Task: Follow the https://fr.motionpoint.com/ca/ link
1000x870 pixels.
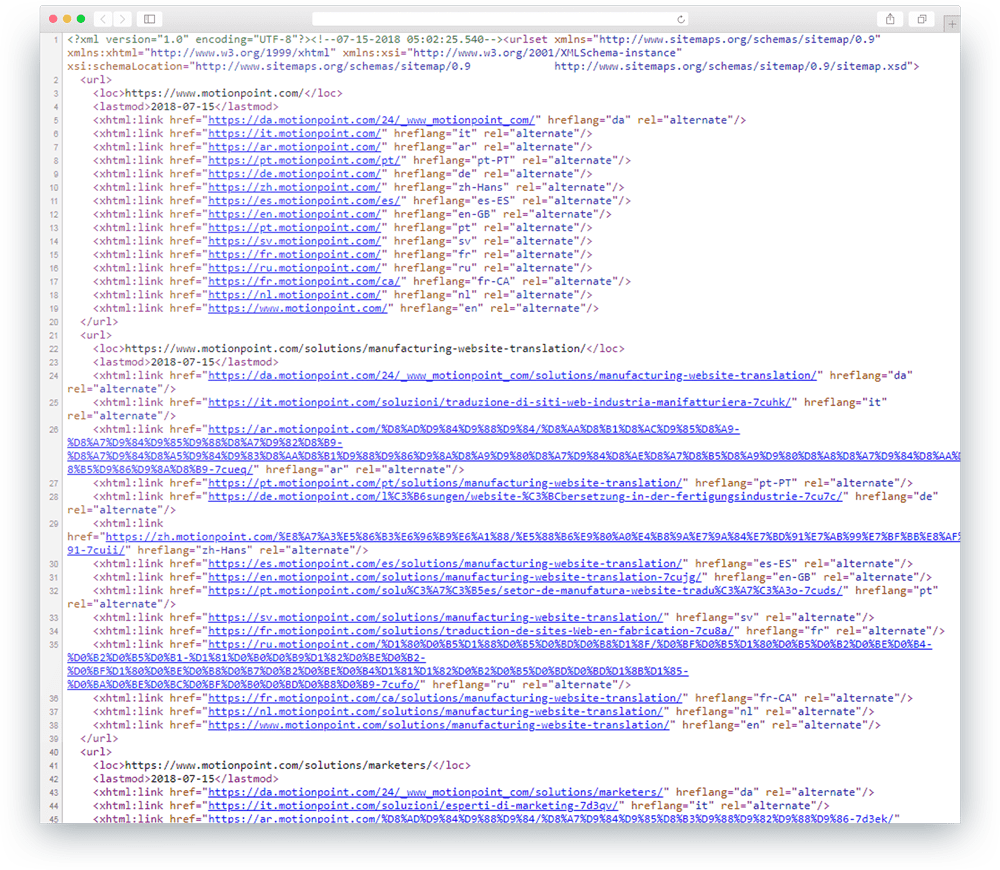Action: (304, 281)
